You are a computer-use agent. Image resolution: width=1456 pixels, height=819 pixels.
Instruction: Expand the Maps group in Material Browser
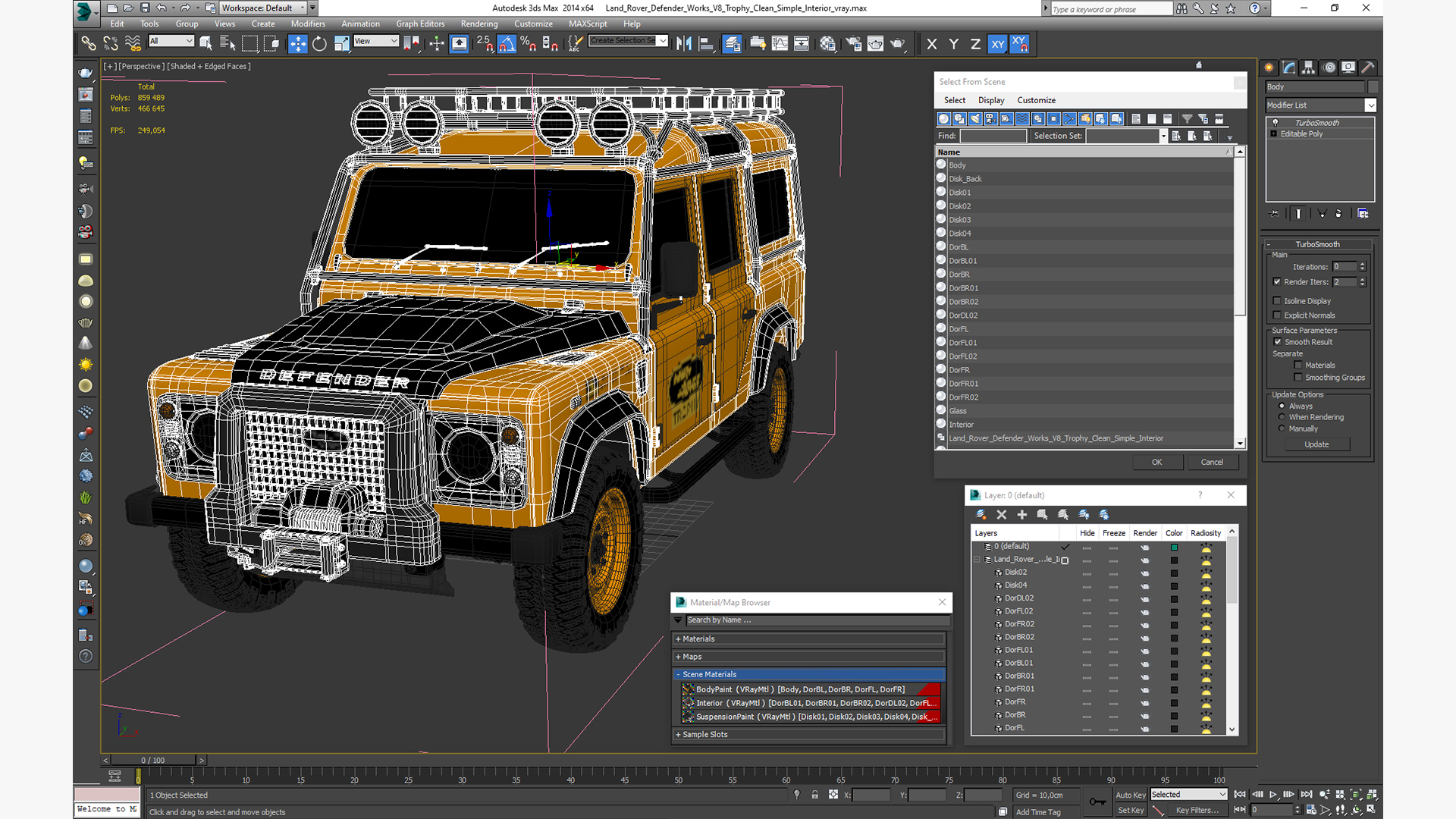pos(808,657)
